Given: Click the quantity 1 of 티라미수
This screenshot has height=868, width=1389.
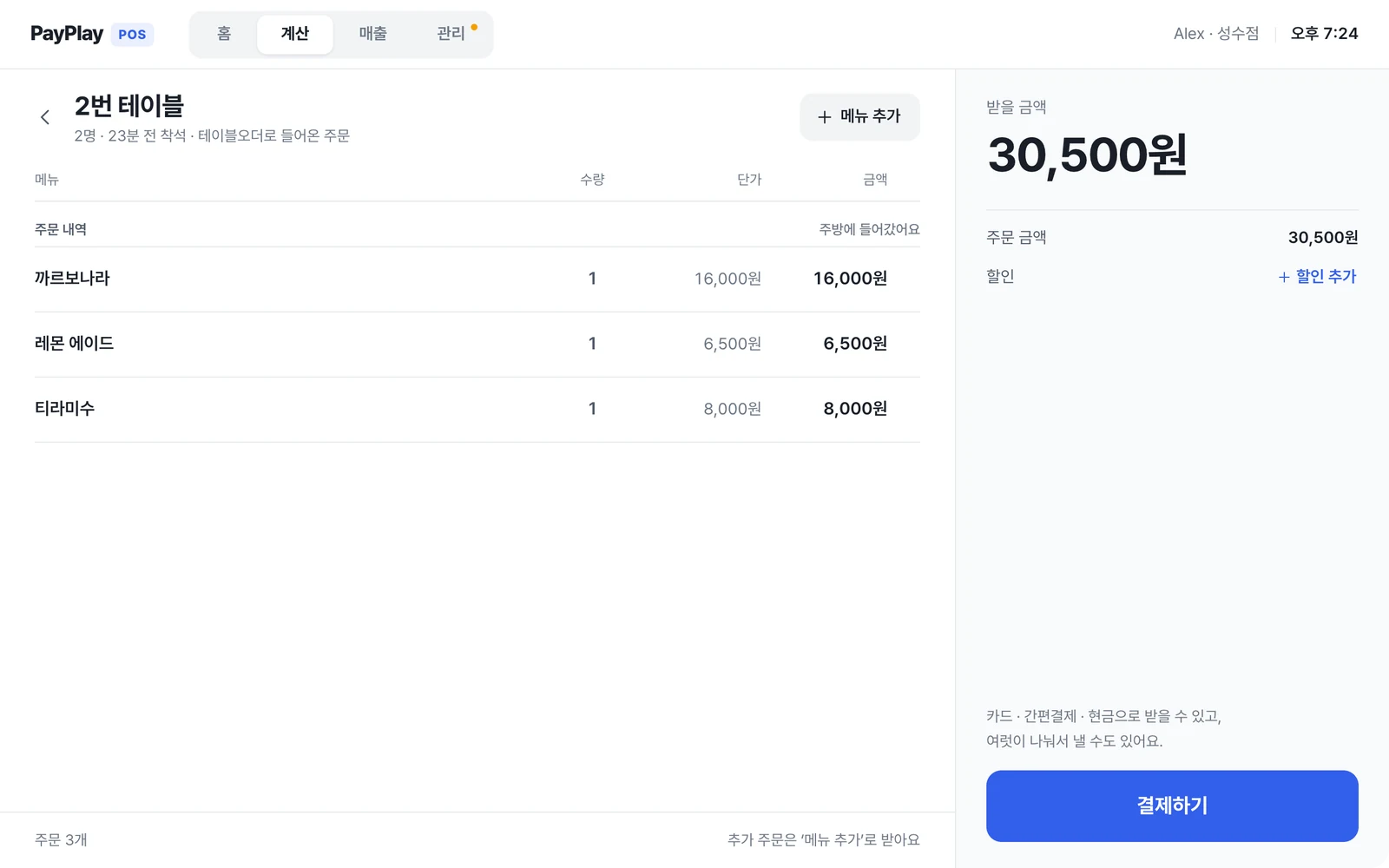Looking at the screenshot, I should click(x=592, y=409).
